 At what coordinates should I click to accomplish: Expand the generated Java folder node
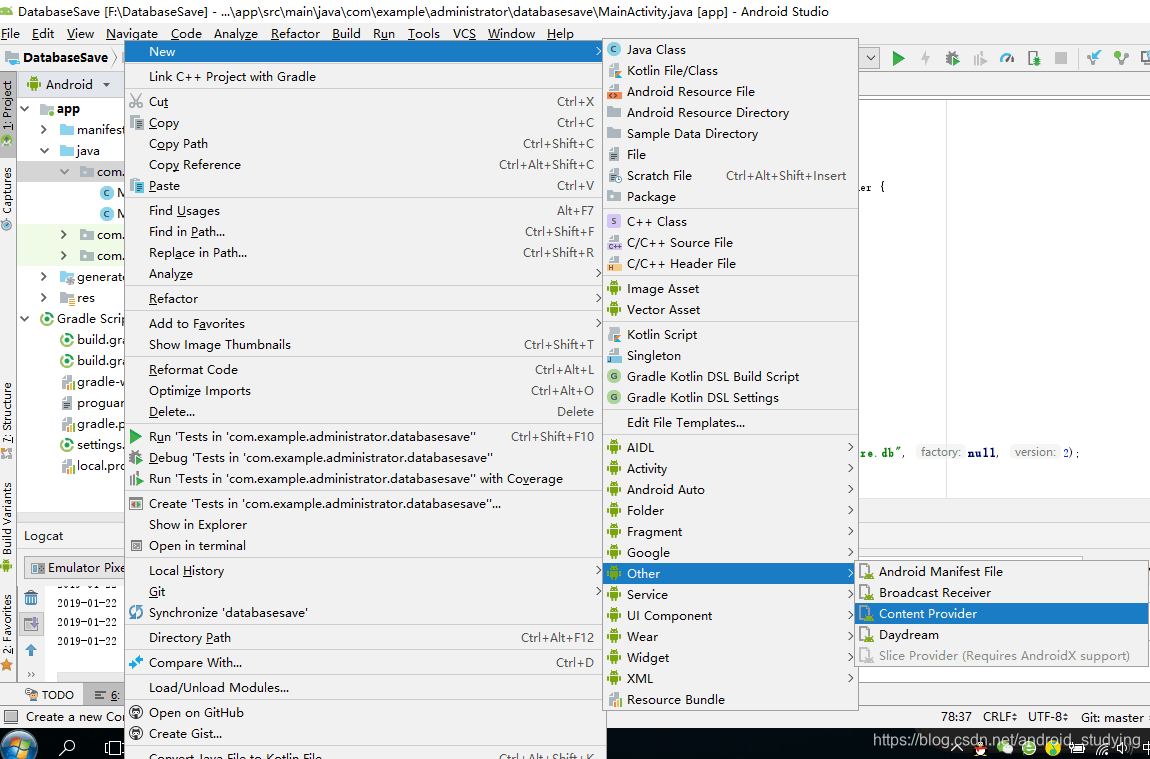(x=44, y=276)
